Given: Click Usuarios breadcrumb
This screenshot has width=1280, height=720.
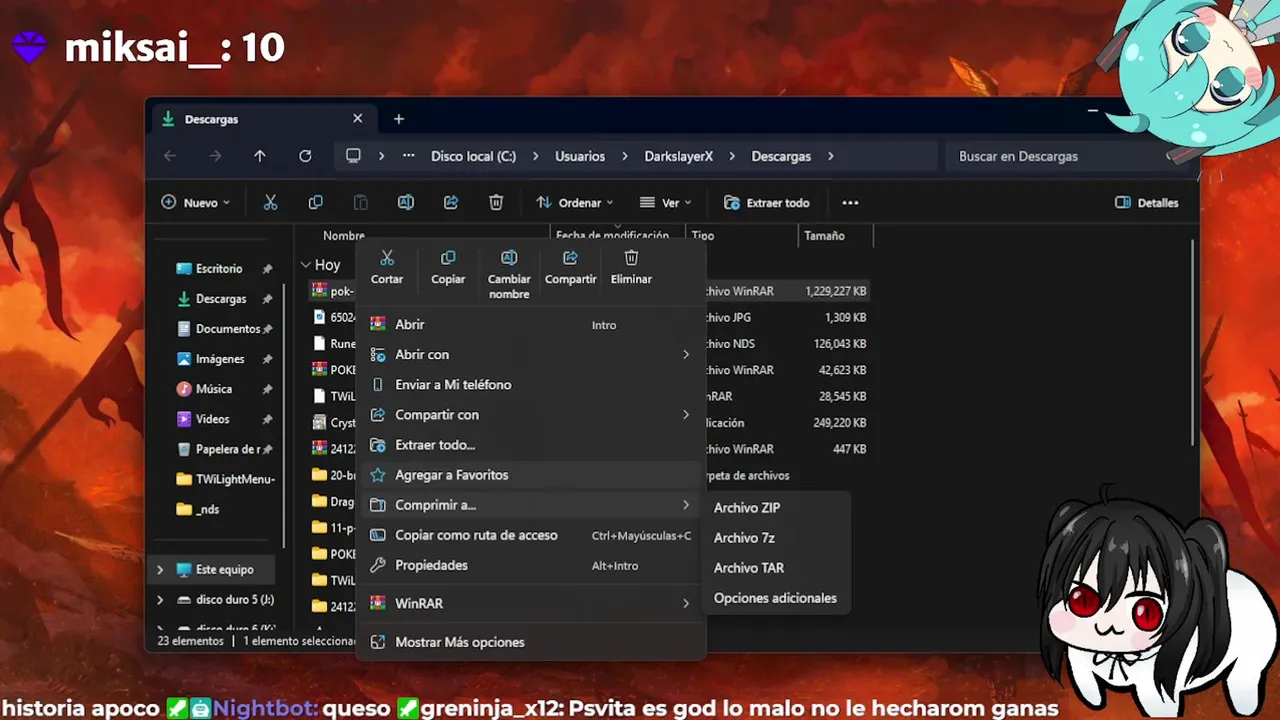Looking at the screenshot, I should tap(580, 156).
